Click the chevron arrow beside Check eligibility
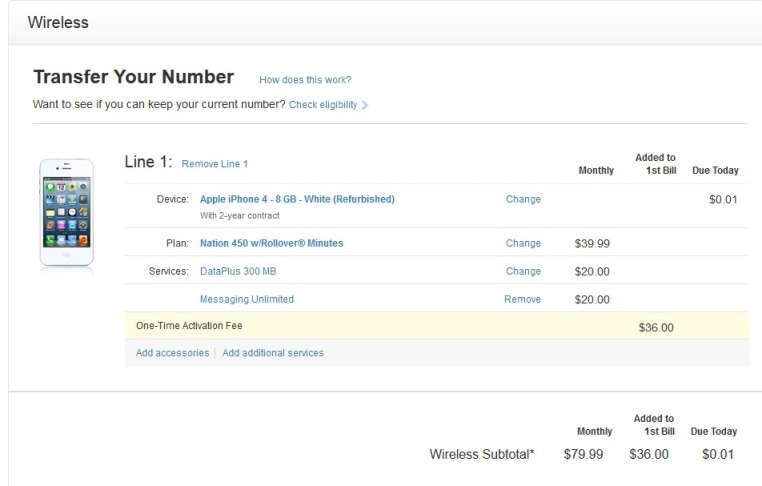This screenshot has height=486, width=762. pos(365,105)
